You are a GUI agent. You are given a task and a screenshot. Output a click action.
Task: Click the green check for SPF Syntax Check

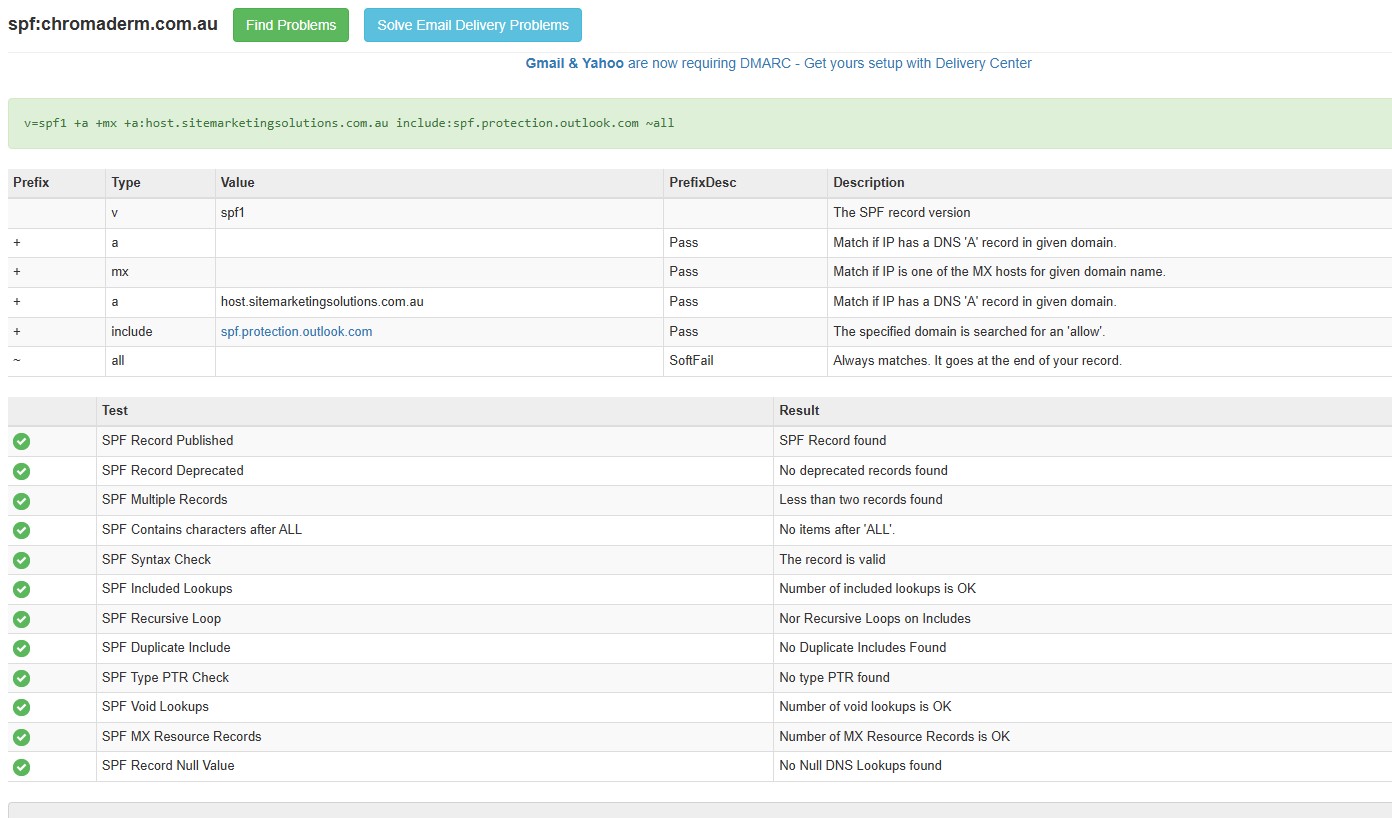pos(21,560)
